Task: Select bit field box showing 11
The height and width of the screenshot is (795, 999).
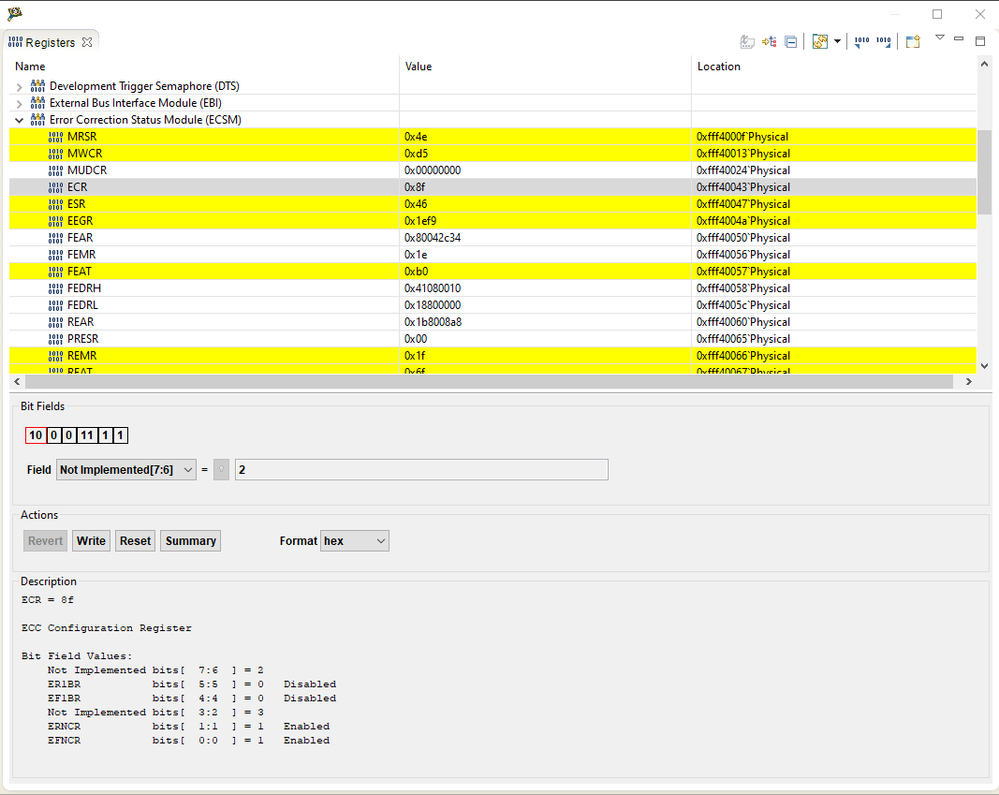Action: click(87, 435)
